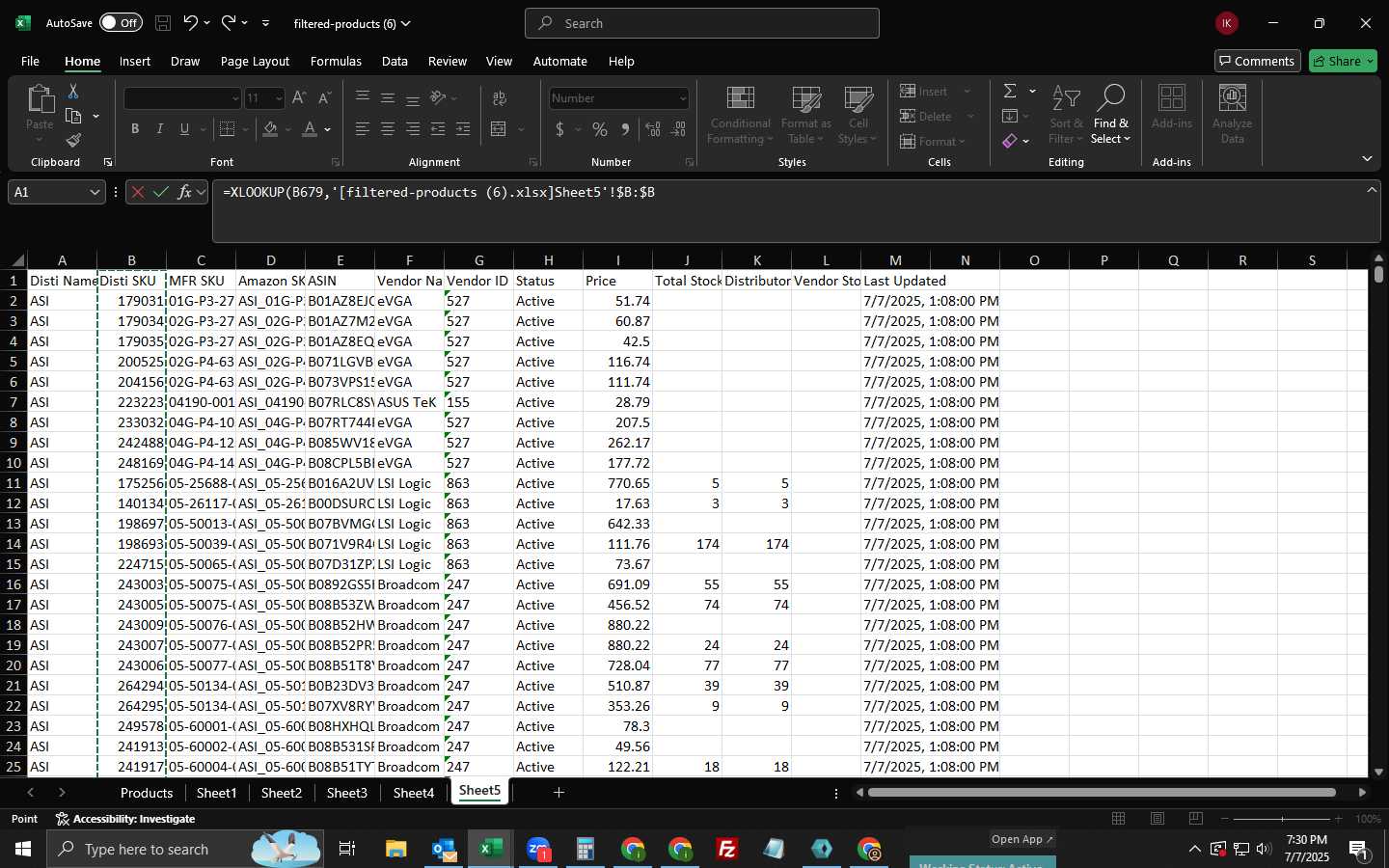
Task: Toggle Align Left
Action: [363, 128]
